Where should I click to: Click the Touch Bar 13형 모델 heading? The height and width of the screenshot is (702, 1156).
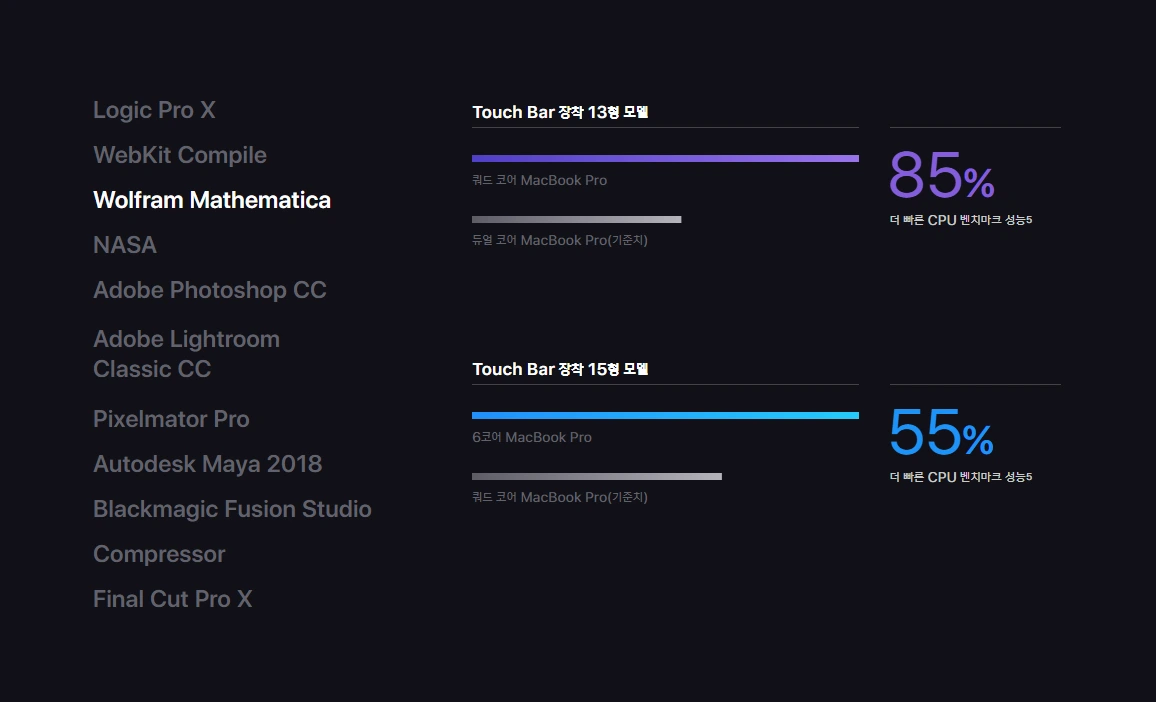tap(560, 112)
